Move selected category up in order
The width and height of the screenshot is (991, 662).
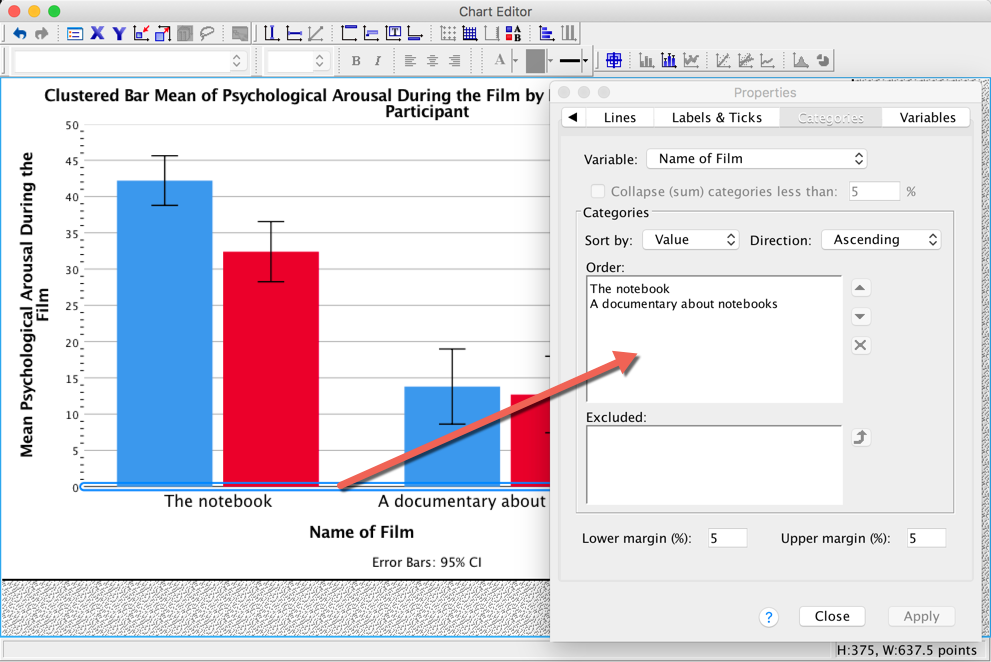(x=860, y=288)
